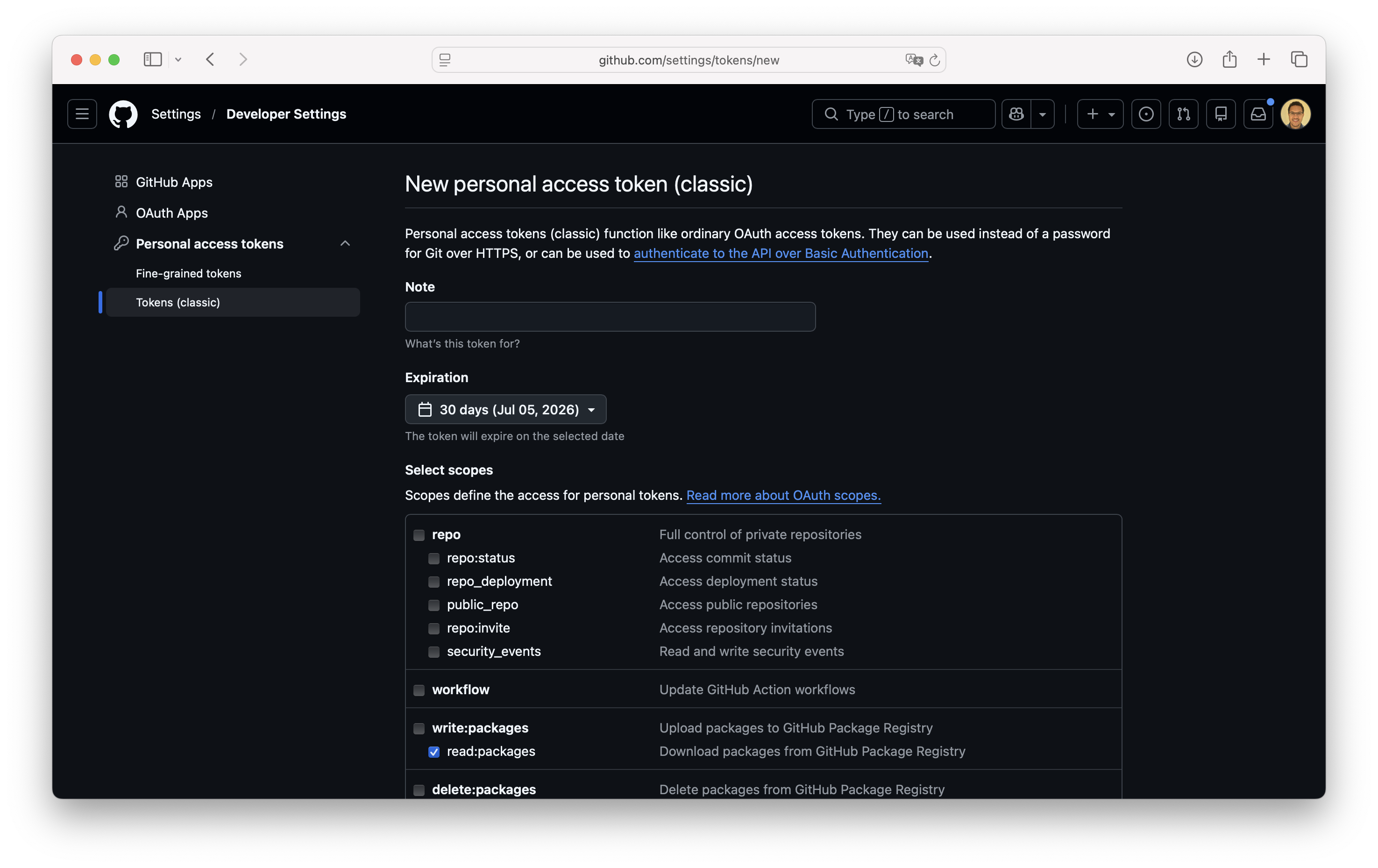Image resolution: width=1378 pixels, height=868 pixels.
Task: Open the notifications inbox icon
Action: point(1258,114)
